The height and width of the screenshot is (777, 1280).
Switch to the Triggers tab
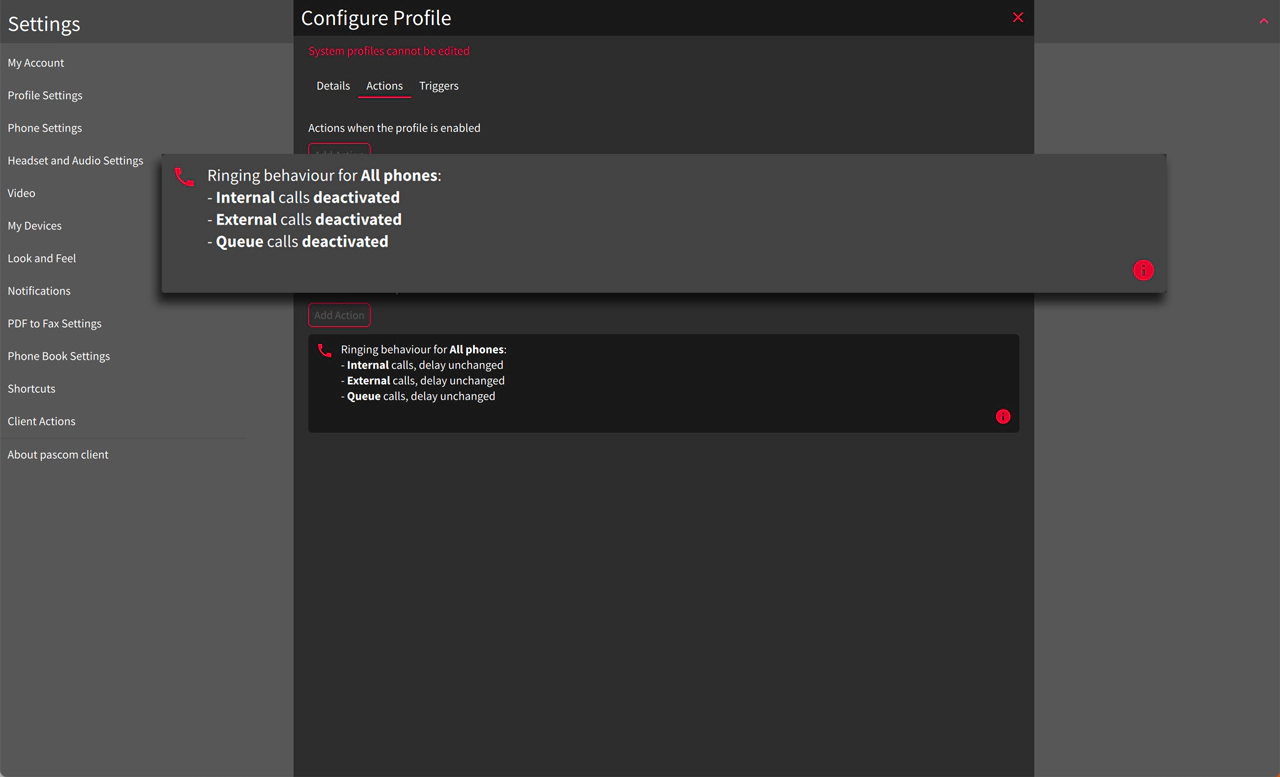(439, 86)
